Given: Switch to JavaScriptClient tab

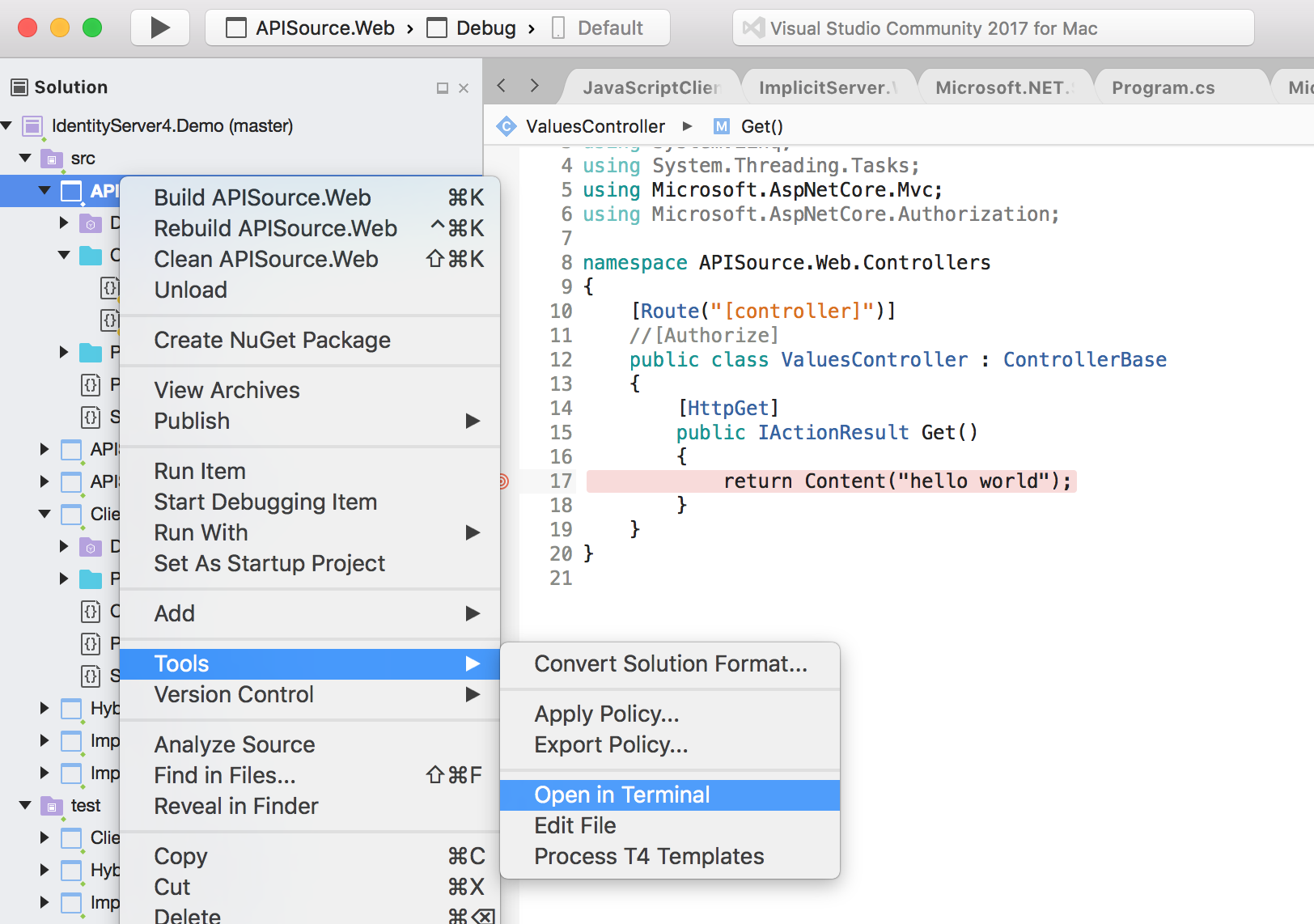Looking at the screenshot, I should (x=651, y=87).
